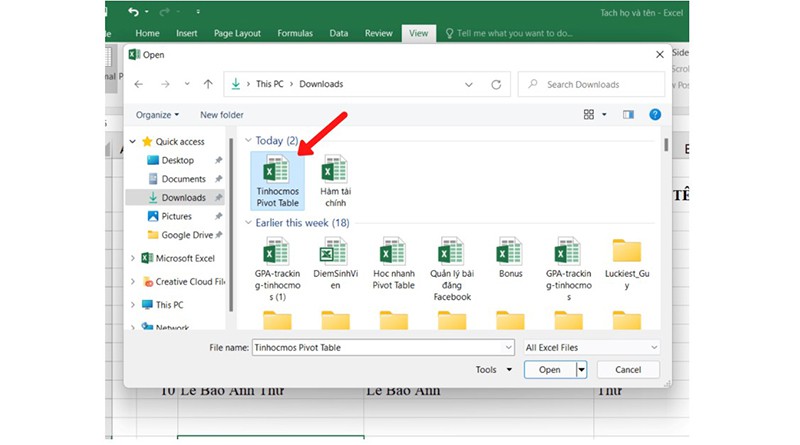Select the DiemSinhVien file

[x=335, y=263]
